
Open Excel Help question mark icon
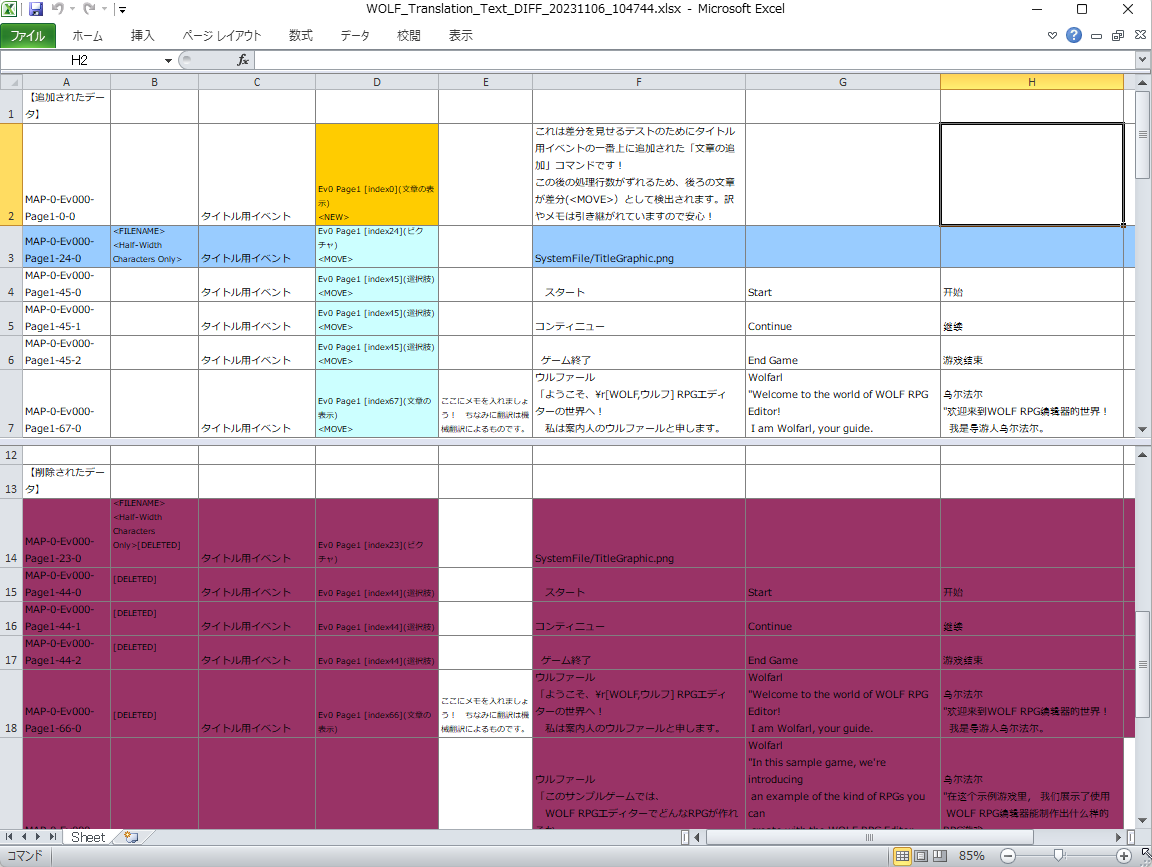pyautogui.click(x=1074, y=35)
